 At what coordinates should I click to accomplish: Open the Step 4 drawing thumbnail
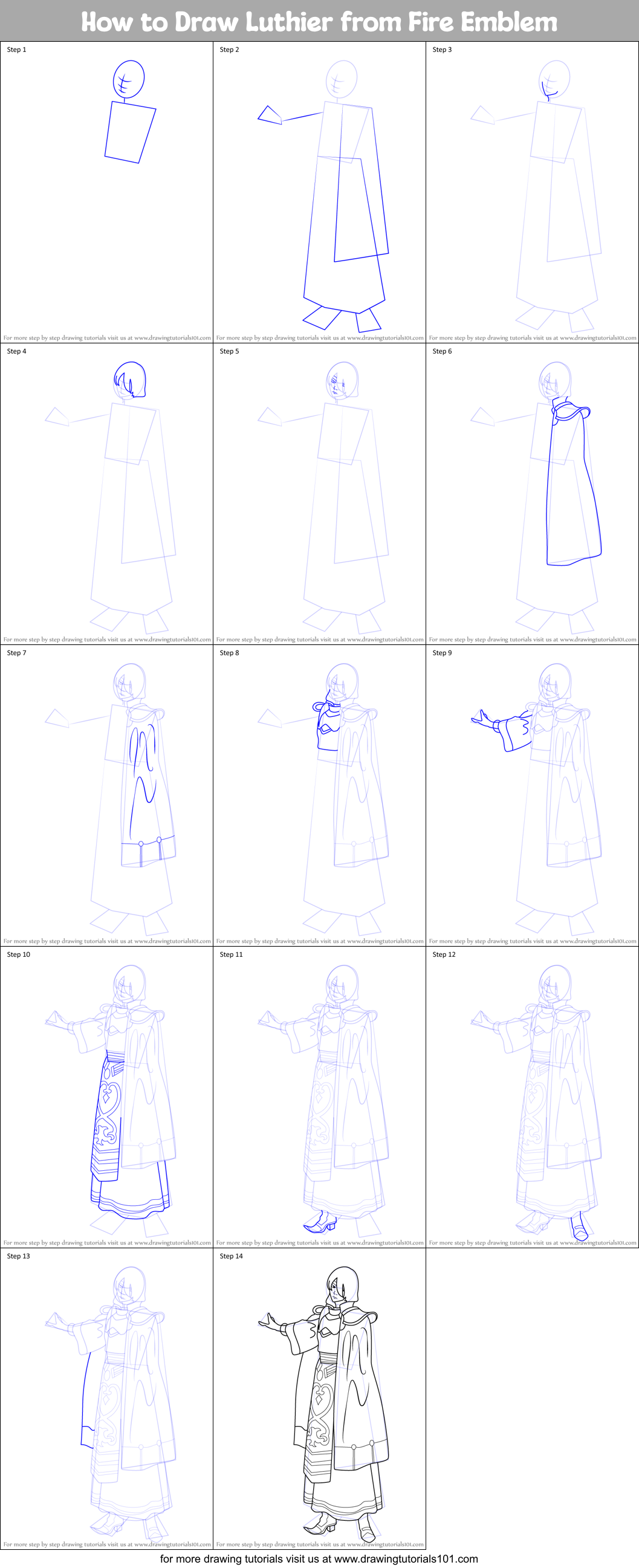(x=106, y=494)
